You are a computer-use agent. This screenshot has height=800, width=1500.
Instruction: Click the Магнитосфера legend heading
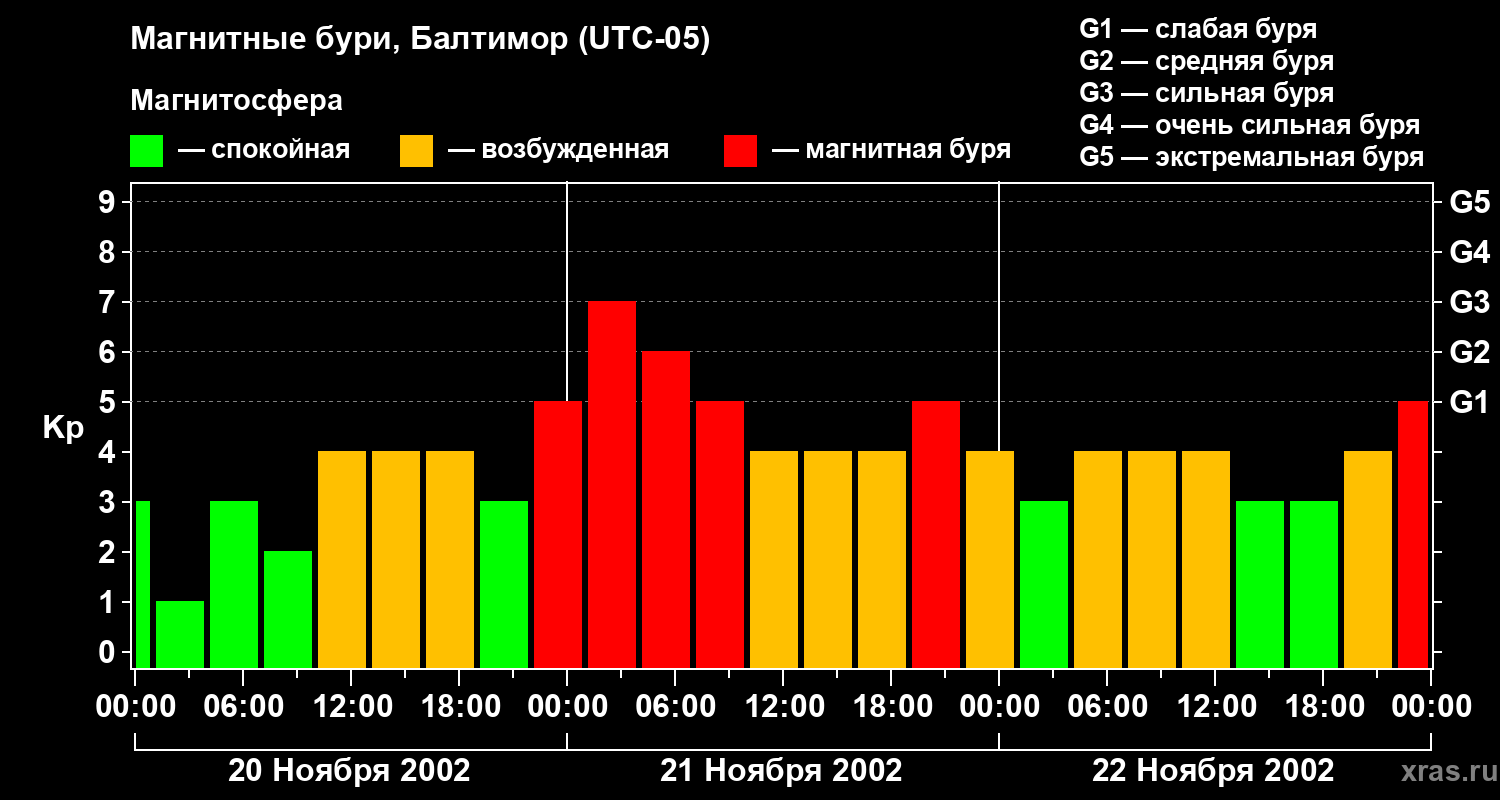coord(236,101)
